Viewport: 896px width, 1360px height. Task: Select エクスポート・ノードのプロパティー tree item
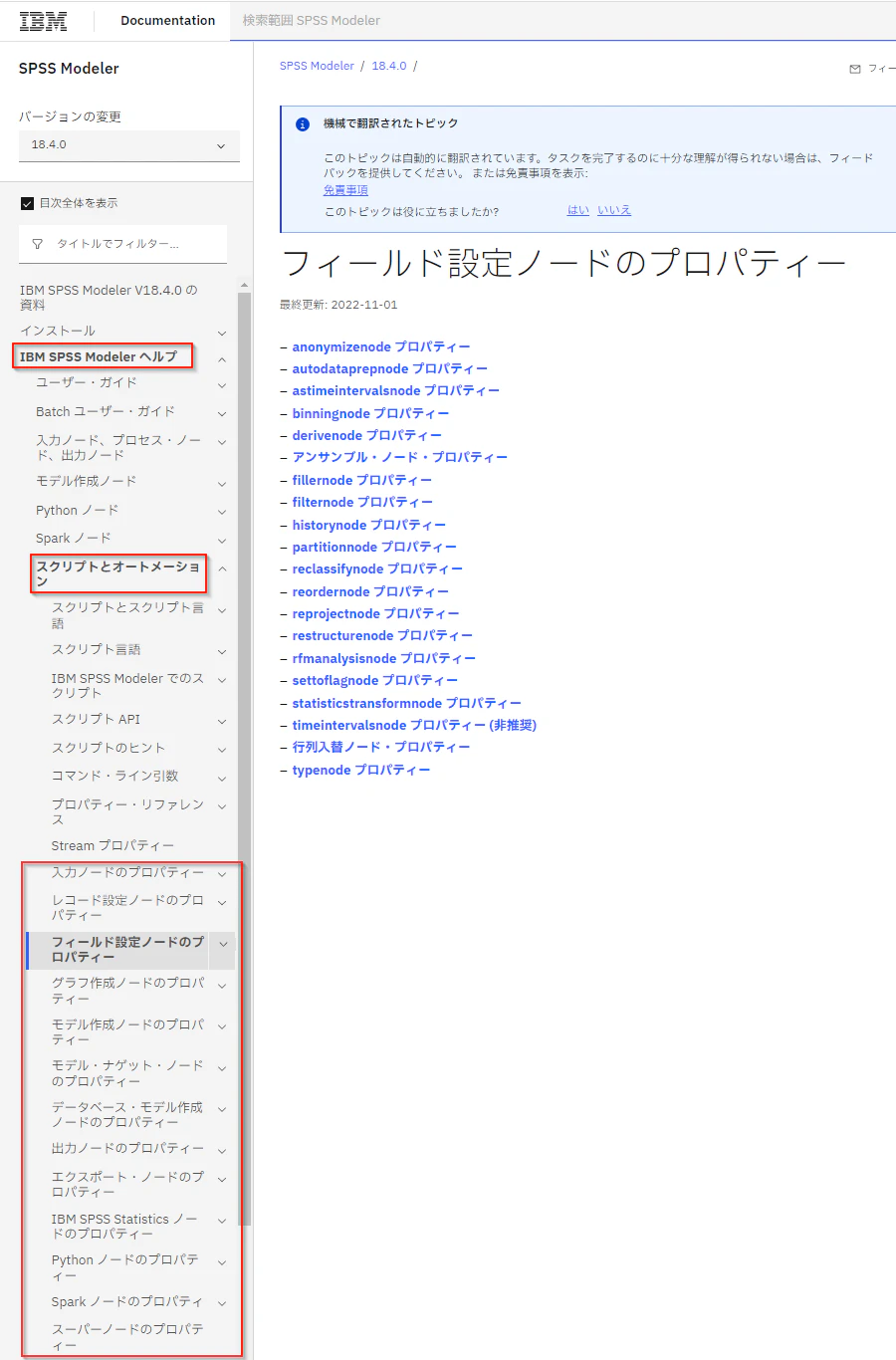(x=127, y=1185)
